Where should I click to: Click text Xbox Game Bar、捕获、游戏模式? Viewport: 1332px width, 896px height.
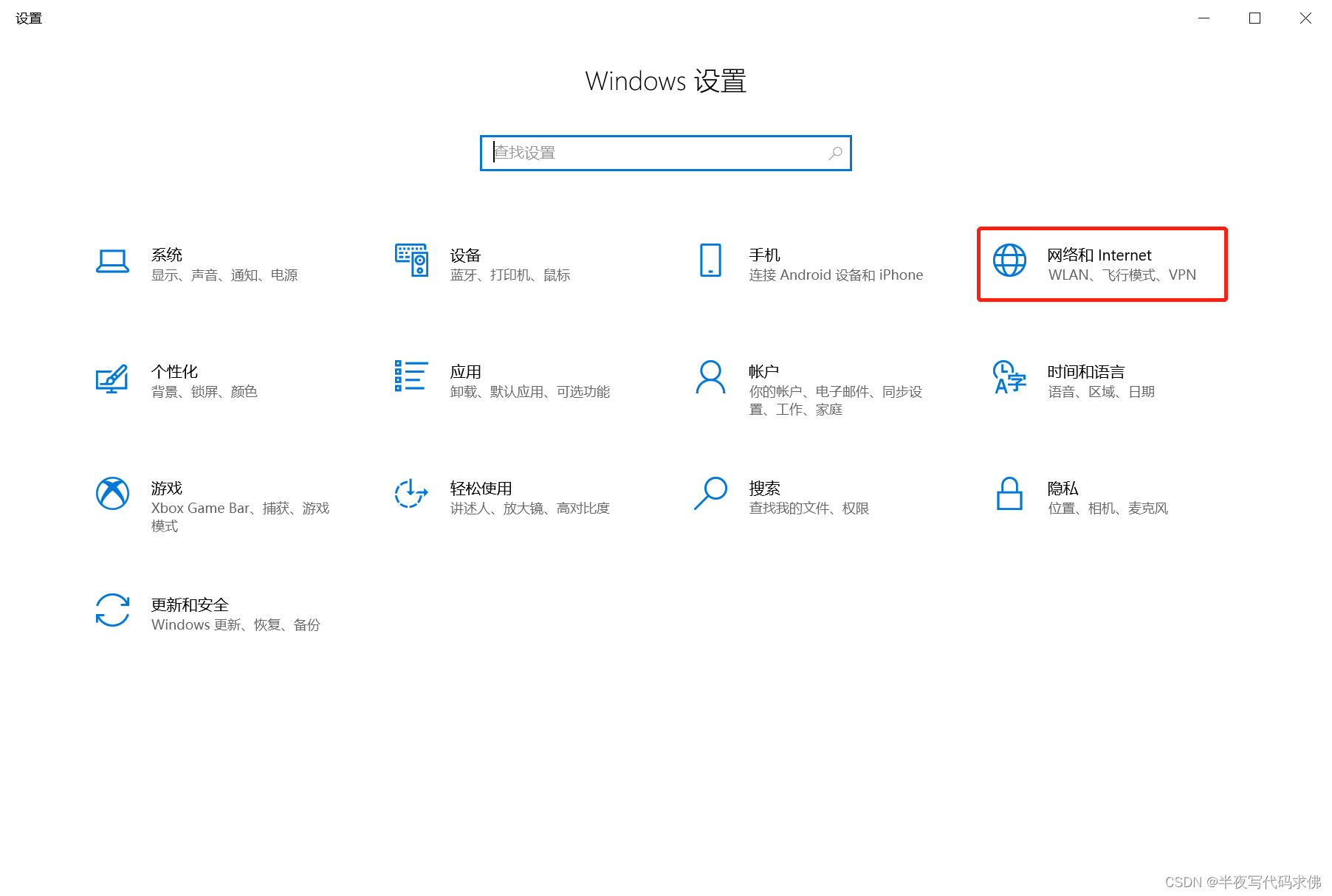click(240, 517)
